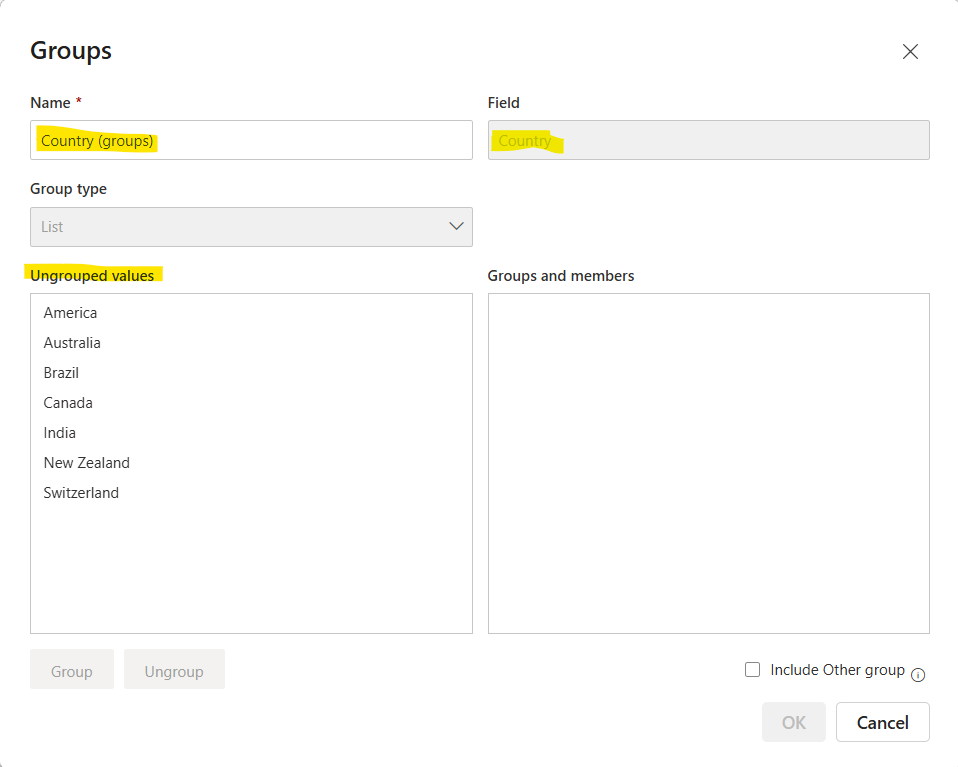Select Australia from the ungrouped list
958x767 pixels.
tap(71, 342)
